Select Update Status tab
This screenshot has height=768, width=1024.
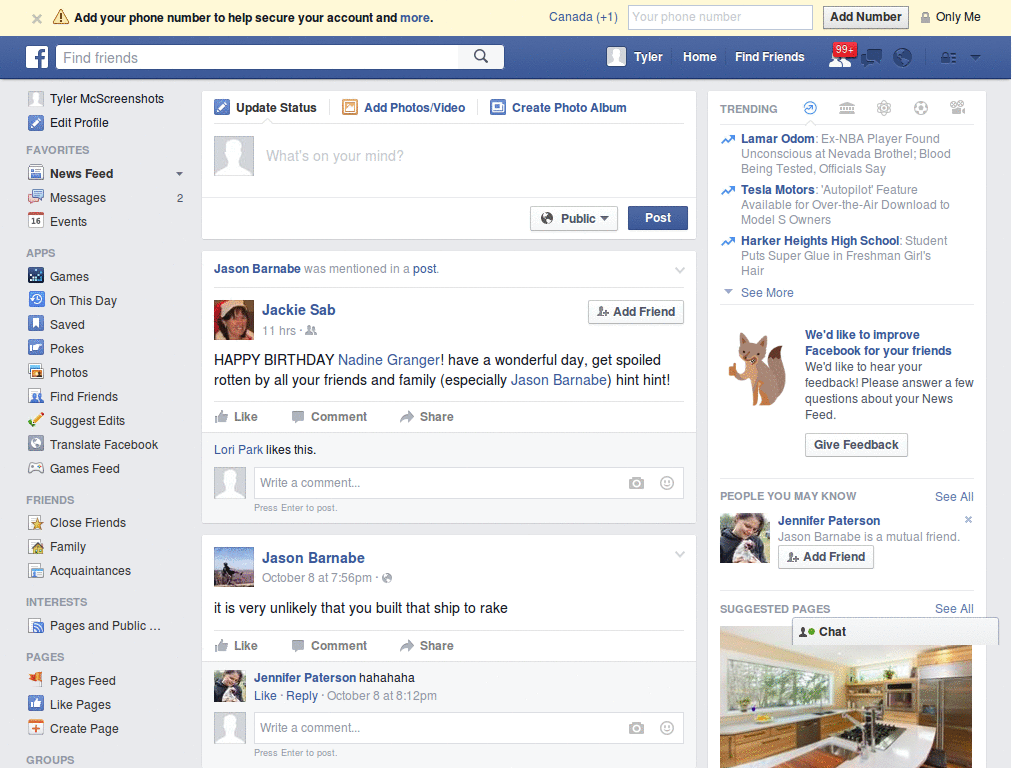(x=266, y=108)
